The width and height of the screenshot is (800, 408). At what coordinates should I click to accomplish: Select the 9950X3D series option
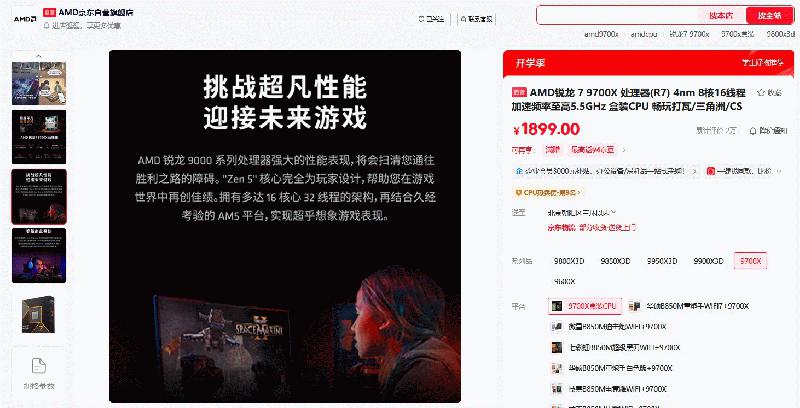point(662,261)
